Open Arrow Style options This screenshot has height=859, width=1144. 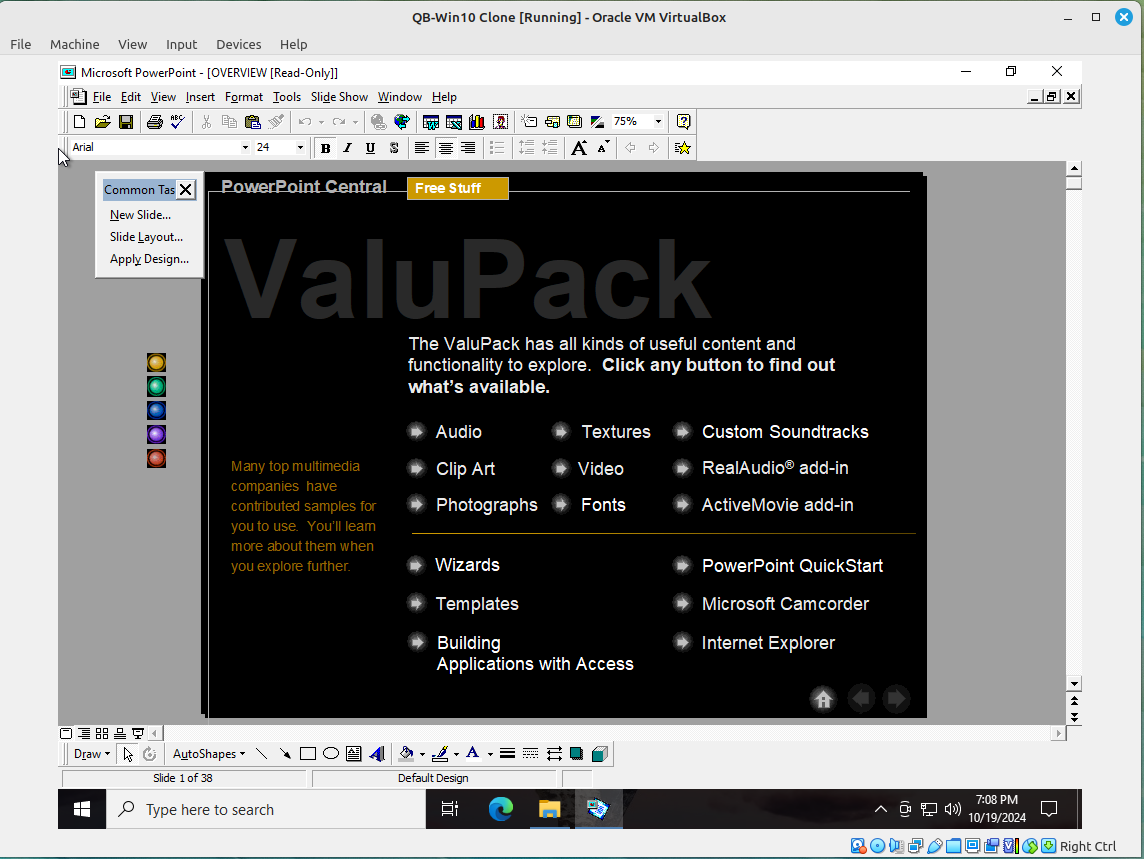point(554,754)
